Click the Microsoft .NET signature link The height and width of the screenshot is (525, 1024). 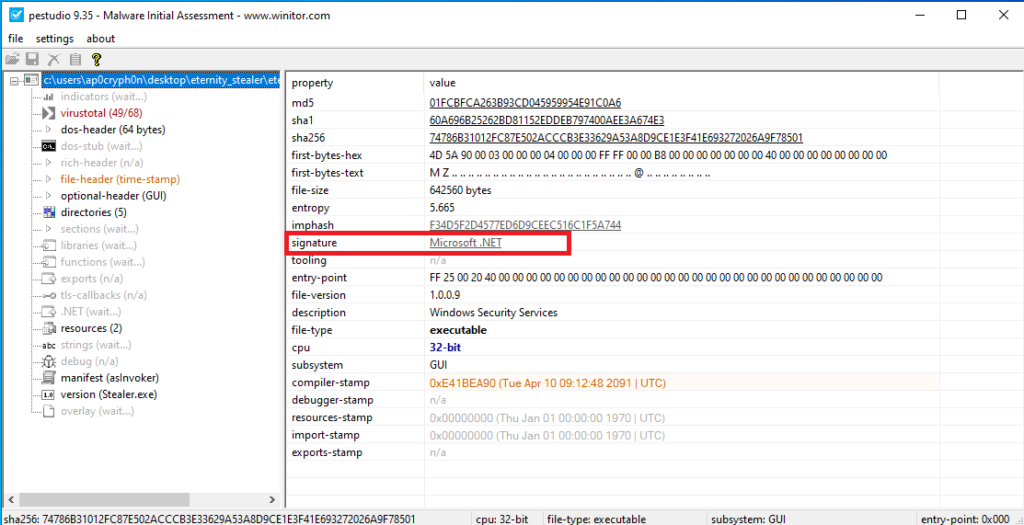click(466, 242)
